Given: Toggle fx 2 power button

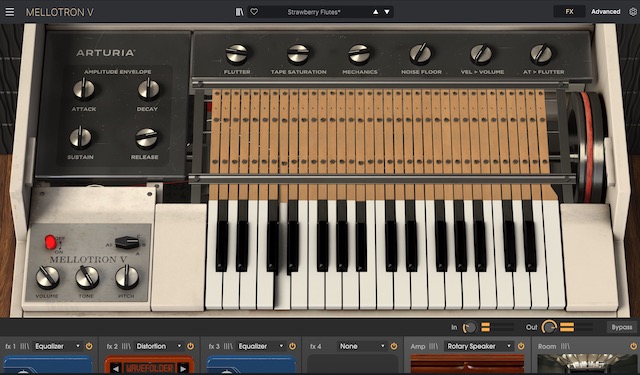Looking at the screenshot, I should [x=191, y=346].
